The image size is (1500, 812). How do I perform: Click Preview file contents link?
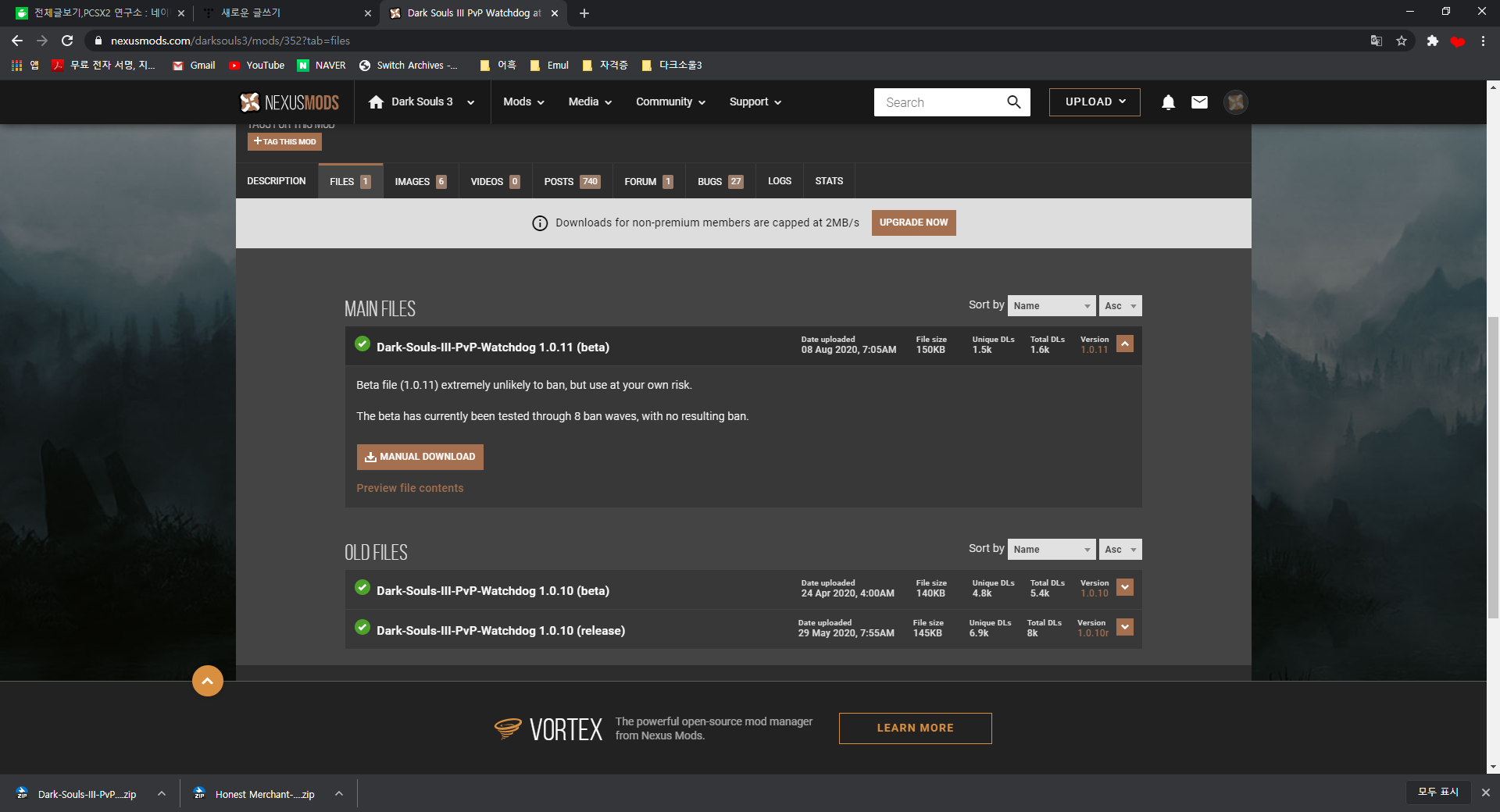tap(410, 488)
